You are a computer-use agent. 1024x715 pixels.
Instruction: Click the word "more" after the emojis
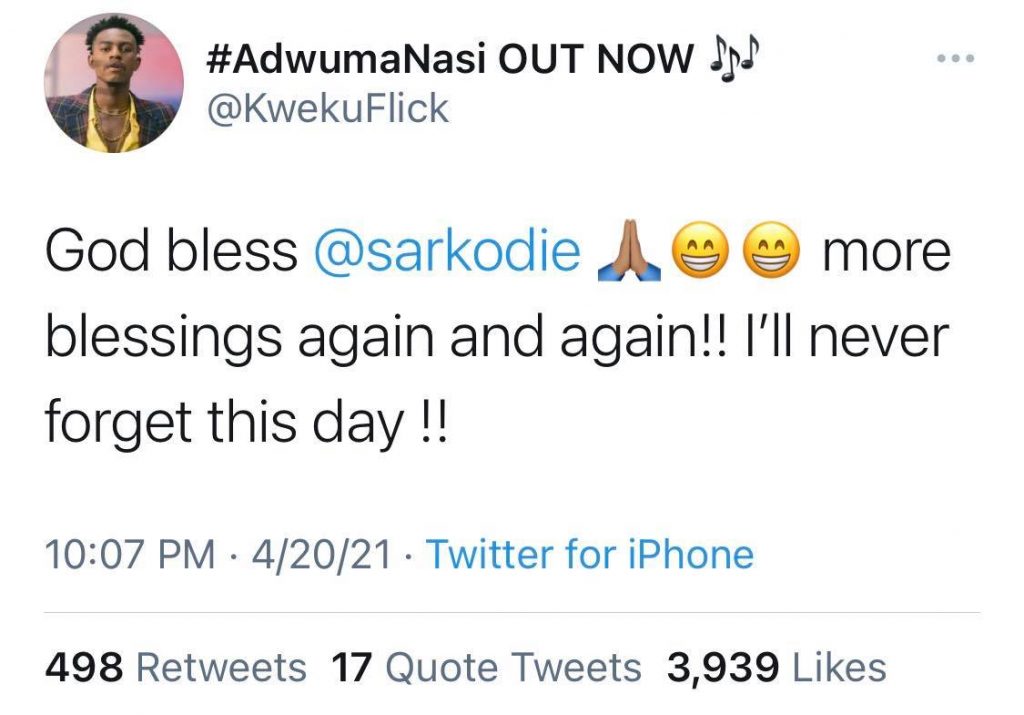coord(884,251)
